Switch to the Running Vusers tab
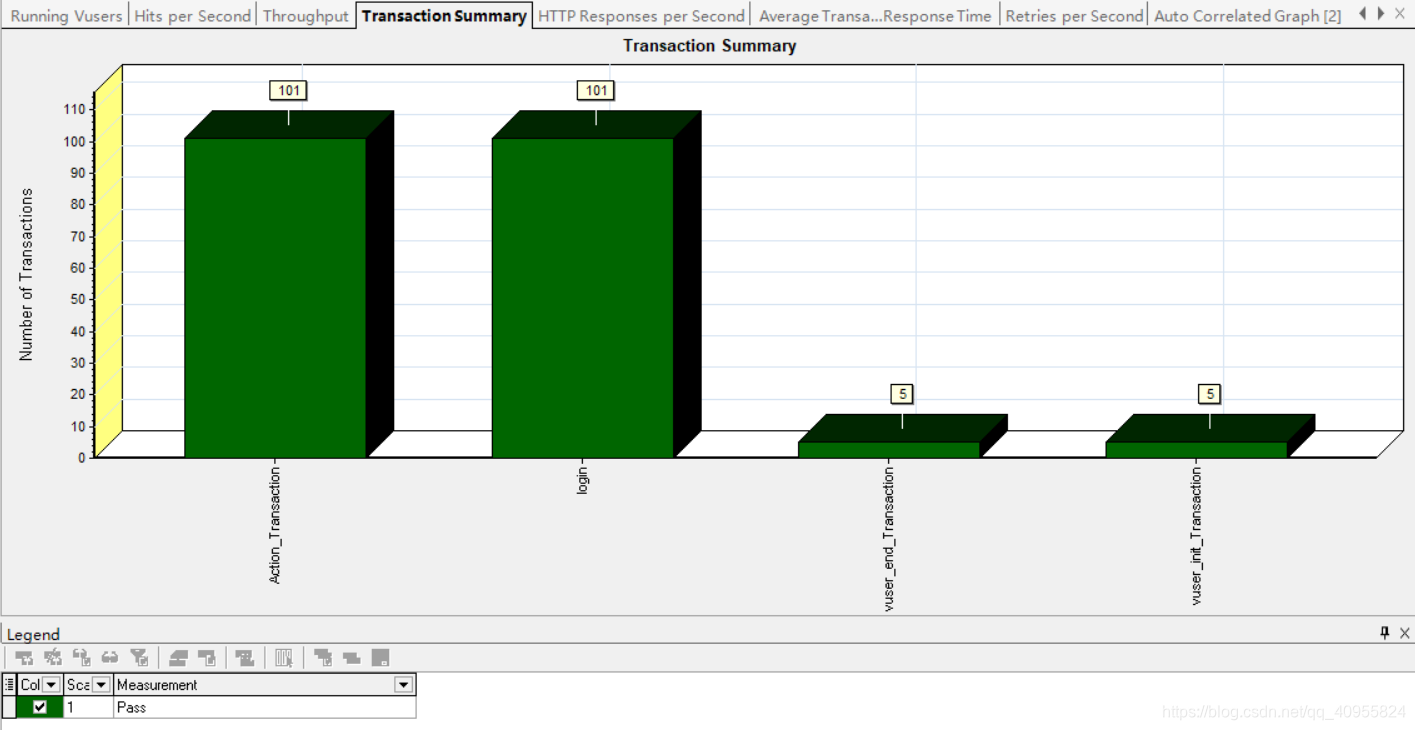This screenshot has height=730, width=1415. coord(66,16)
